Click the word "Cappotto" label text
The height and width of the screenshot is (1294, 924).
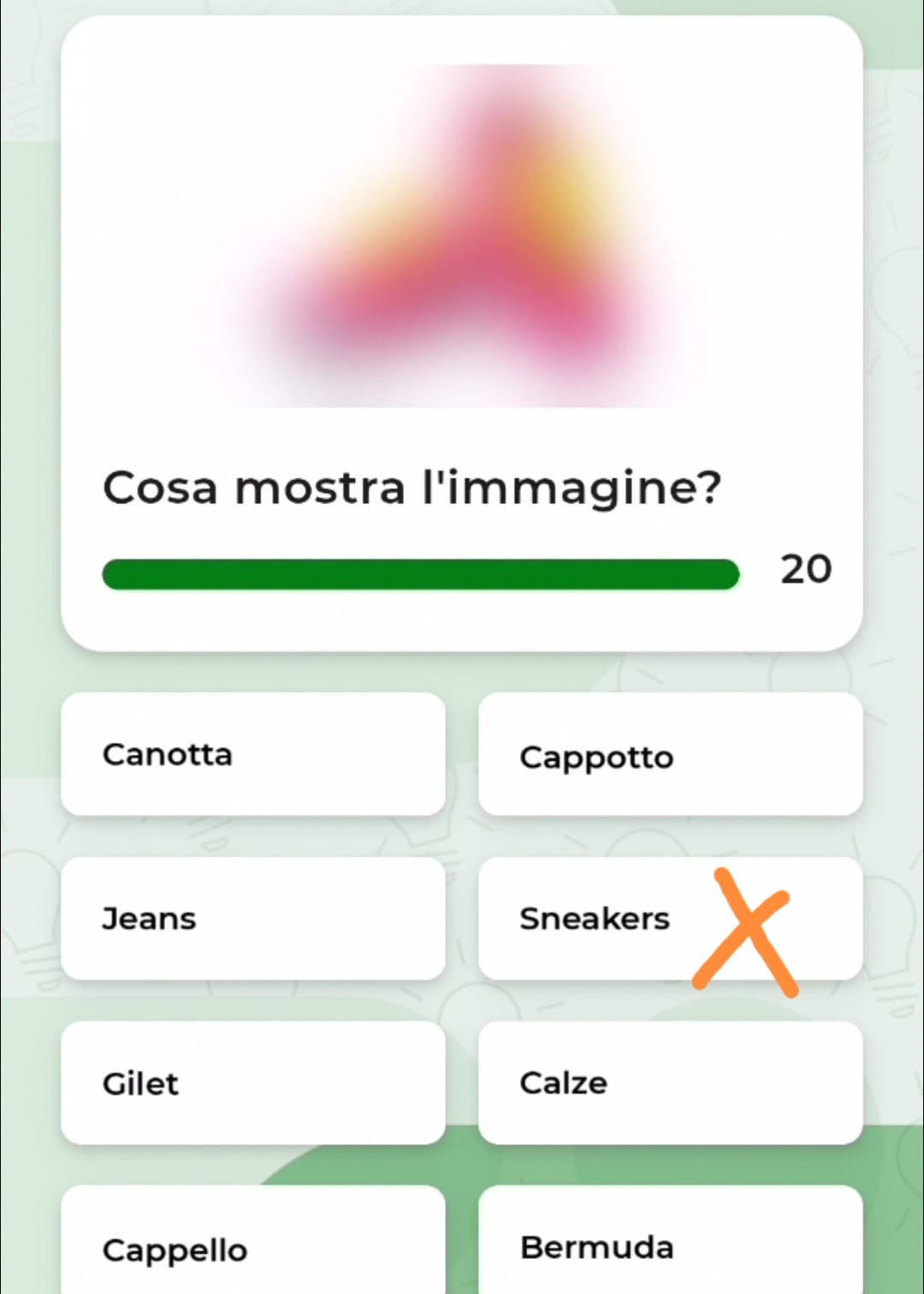coord(596,757)
